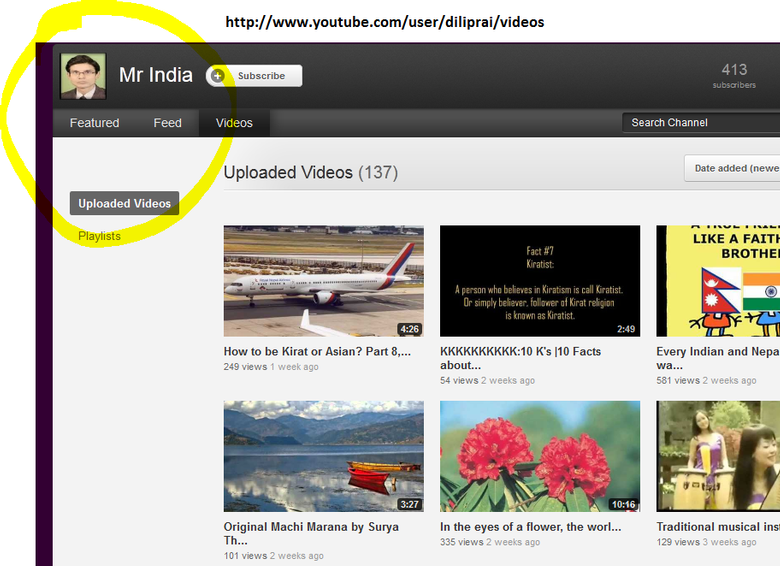The image size is (780, 566).
Task: Open the Playlists link in sidebar
Action: pyautogui.click(x=99, y=236)
